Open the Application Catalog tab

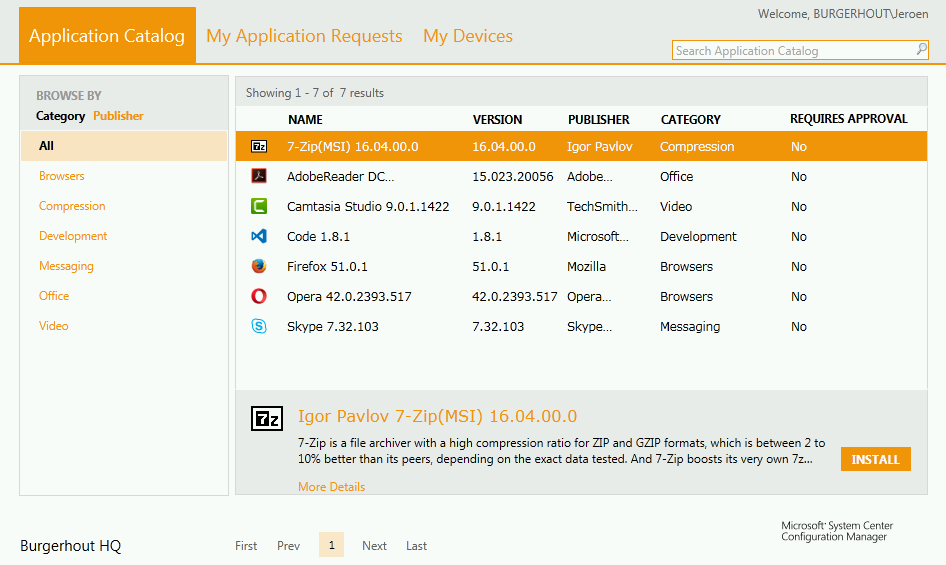pyautogui.click(x=107, y=36)
